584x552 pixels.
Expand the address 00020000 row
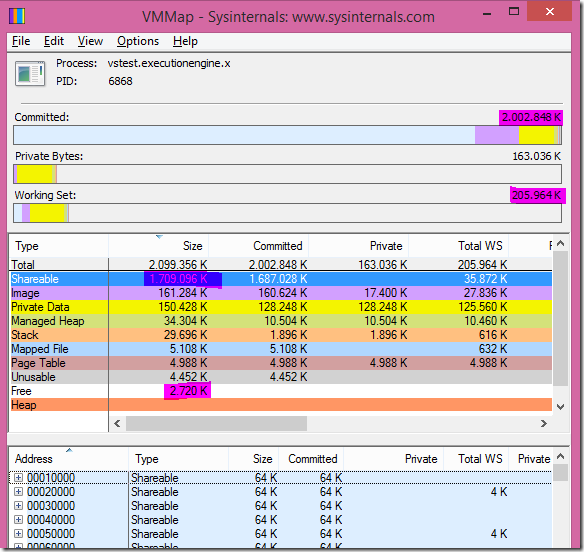coord(18,492)
